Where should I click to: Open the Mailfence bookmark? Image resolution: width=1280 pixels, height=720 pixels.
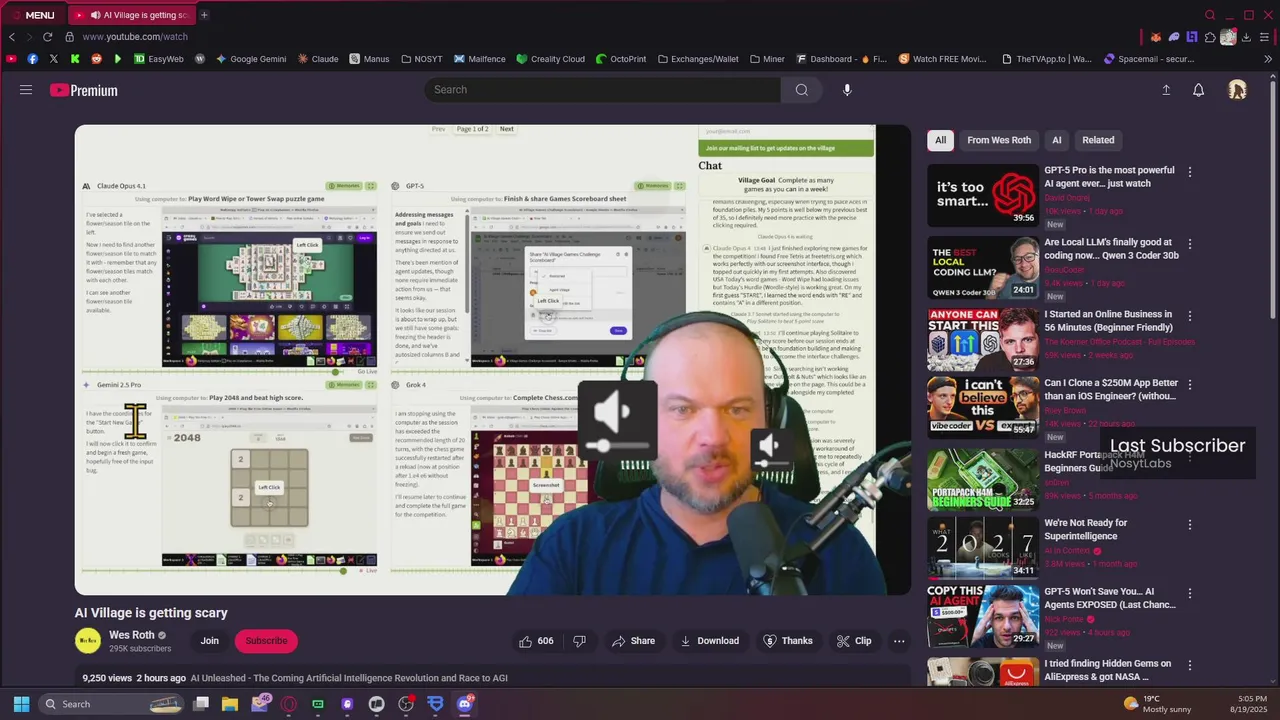(479, 59)
